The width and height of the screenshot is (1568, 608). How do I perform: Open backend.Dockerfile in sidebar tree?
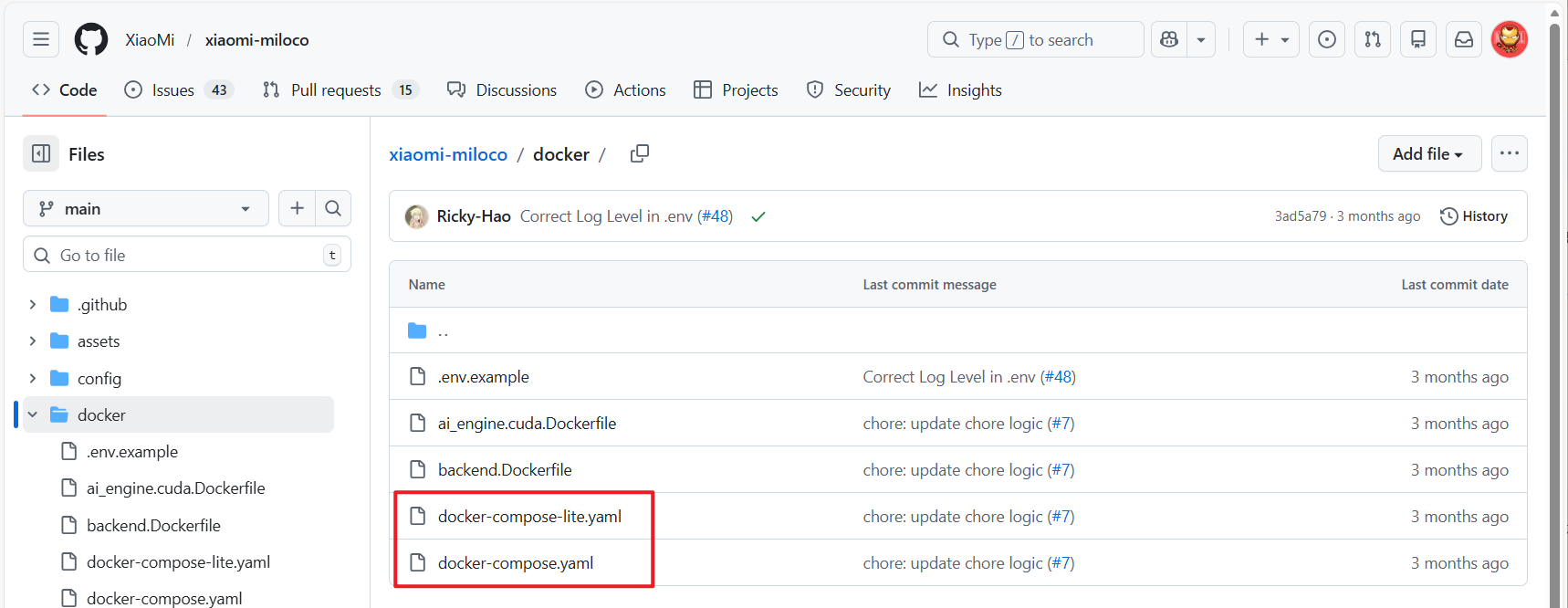coord(153,525)
